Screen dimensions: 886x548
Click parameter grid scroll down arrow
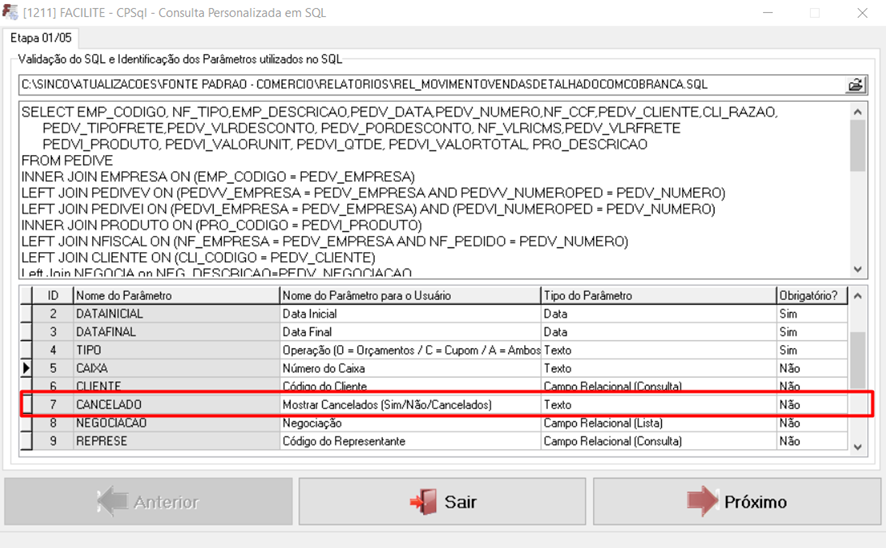click(x=858, y=447)
